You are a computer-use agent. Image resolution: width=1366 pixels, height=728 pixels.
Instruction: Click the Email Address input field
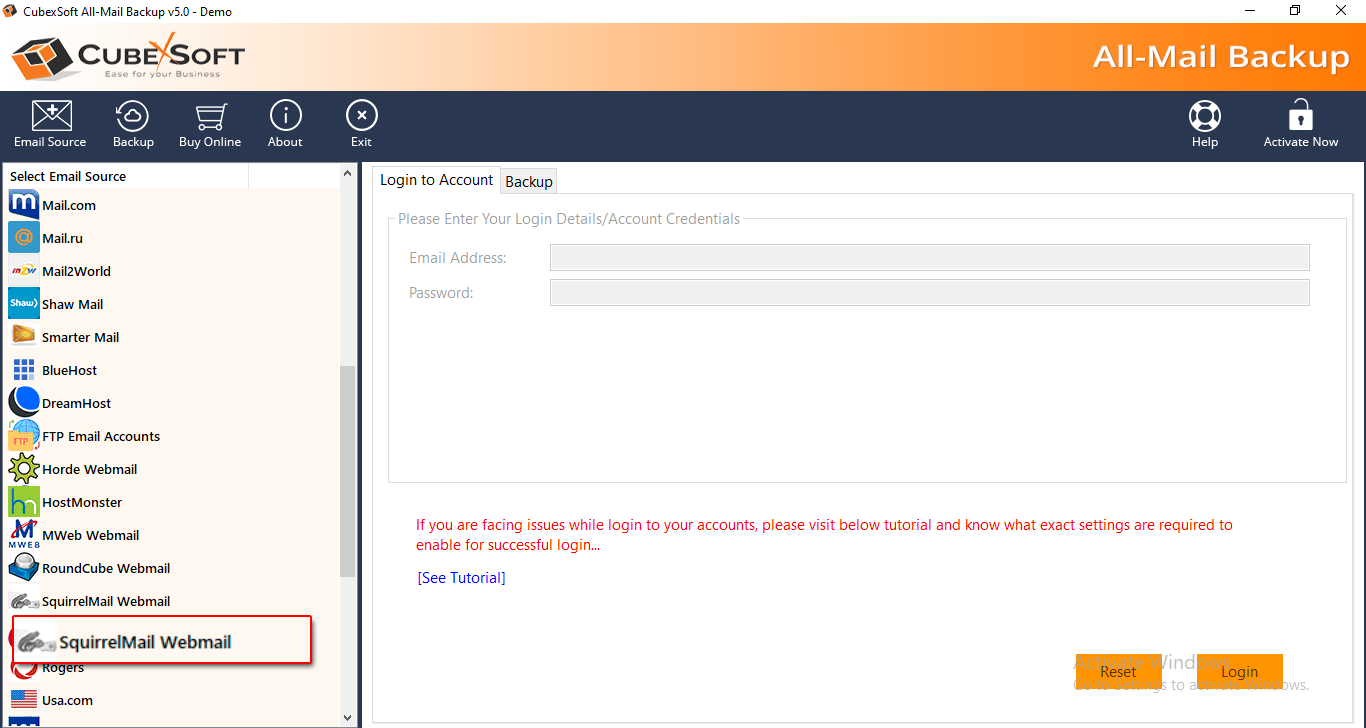(x=929, y=258)
